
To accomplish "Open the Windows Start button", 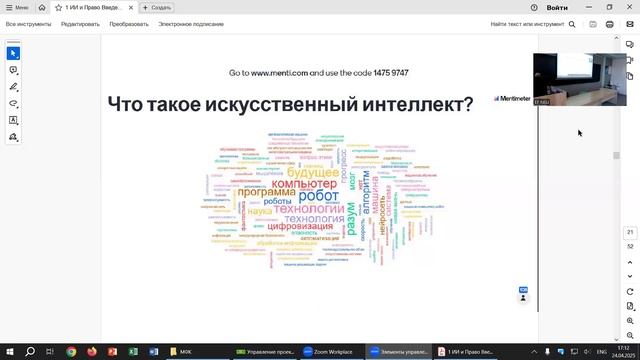I will pyautogui.click(x=10, y=351).
